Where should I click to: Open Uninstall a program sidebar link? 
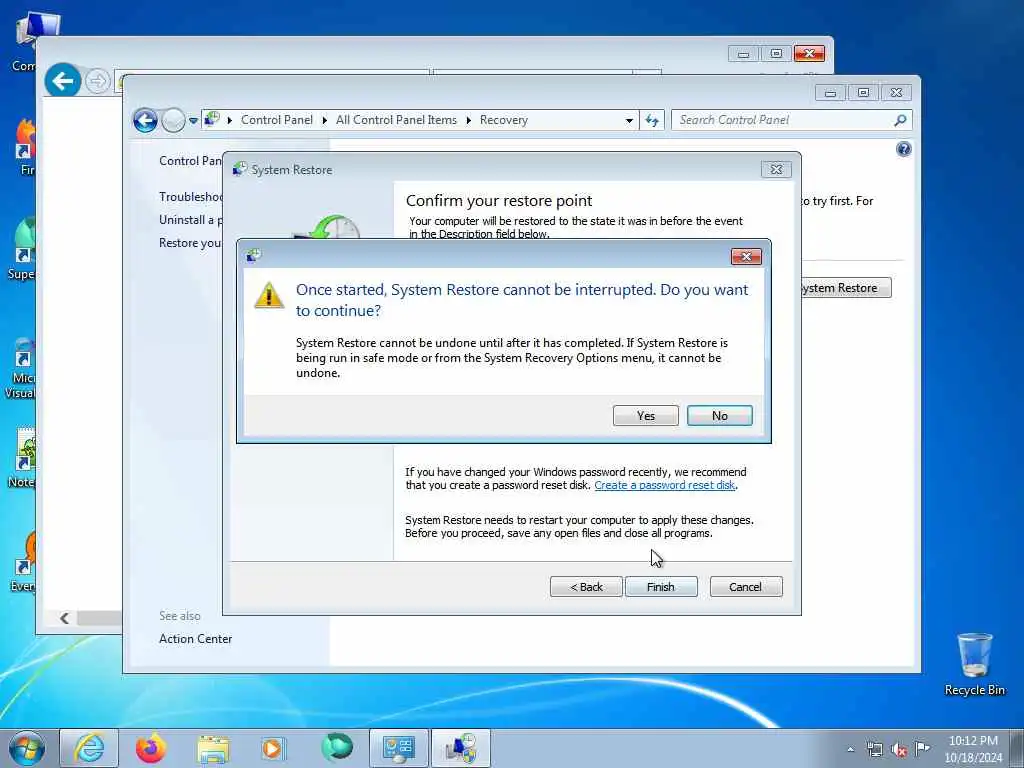point(190,220)
